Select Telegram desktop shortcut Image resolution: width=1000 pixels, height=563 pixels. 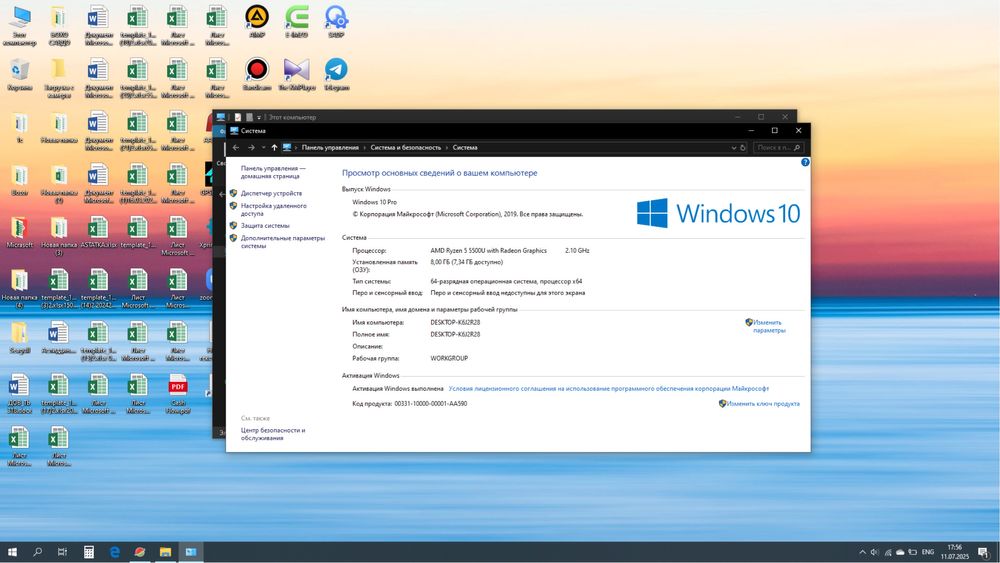click(336, 75)
